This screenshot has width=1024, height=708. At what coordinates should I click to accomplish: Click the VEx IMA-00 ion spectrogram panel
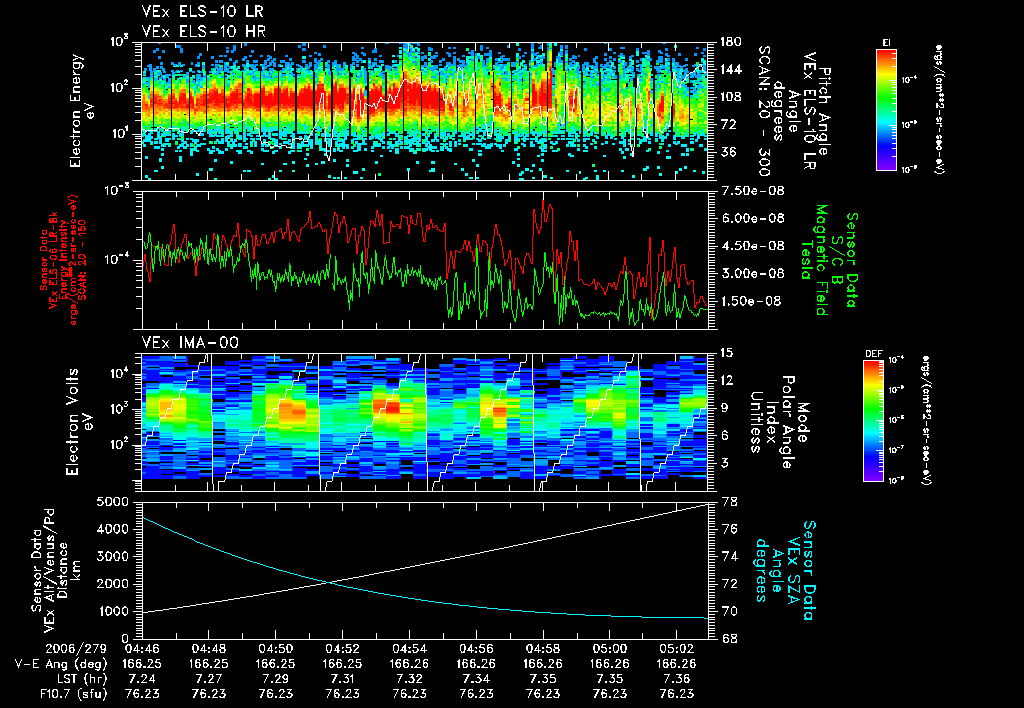424,422
